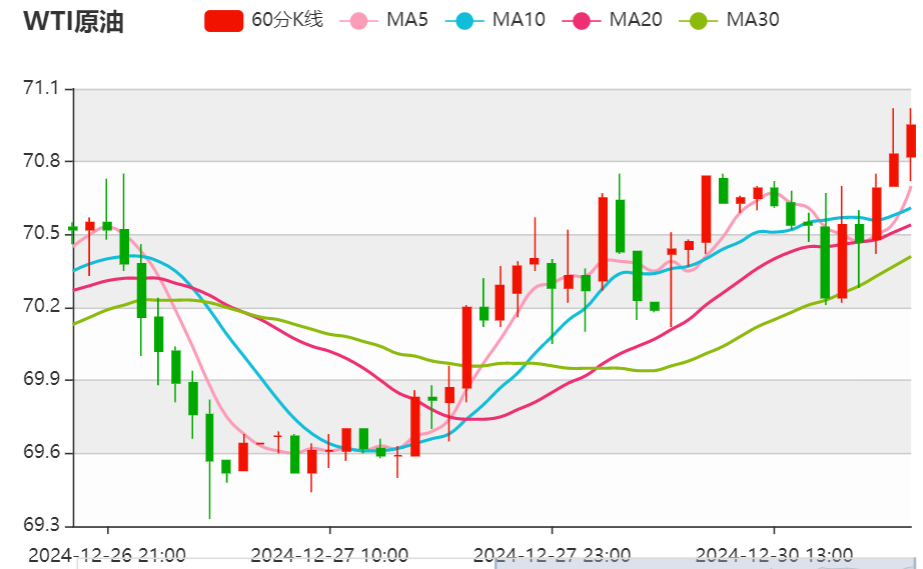This screenshot has width=923, height=569.
Task: Toggle MA10 series using its text label
Action: [x=518, y=20]
